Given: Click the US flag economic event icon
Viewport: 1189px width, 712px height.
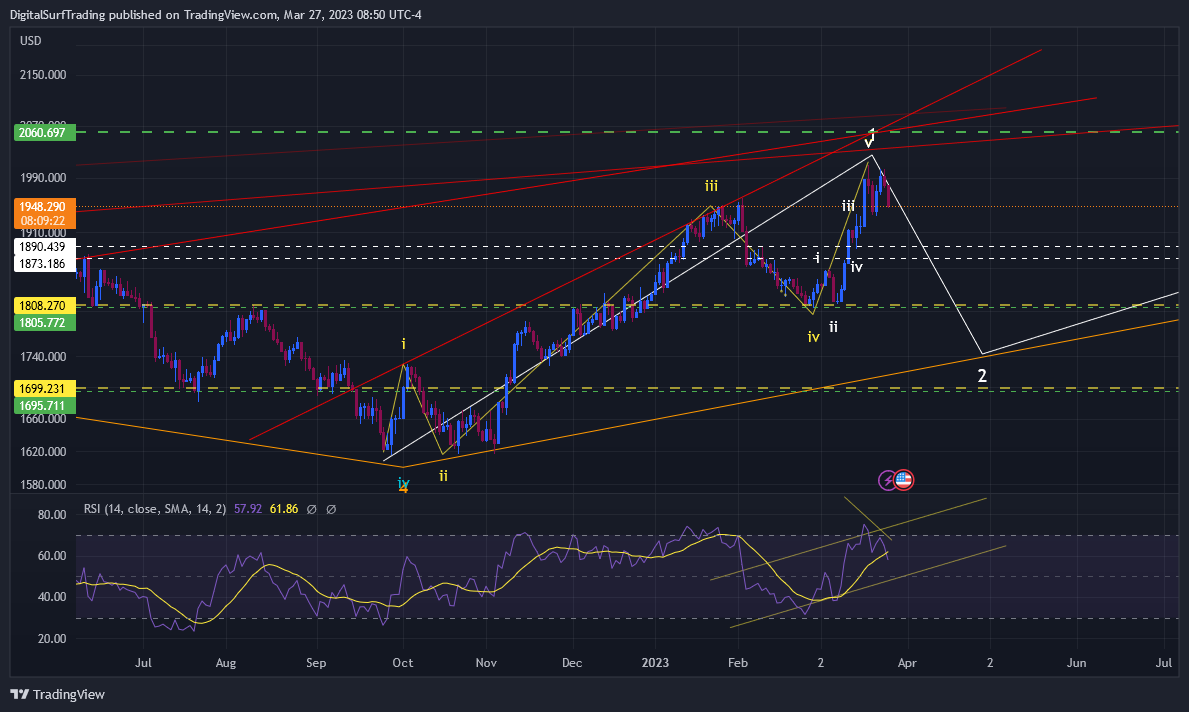Looking at the screenshot, I should click(903, 480).
